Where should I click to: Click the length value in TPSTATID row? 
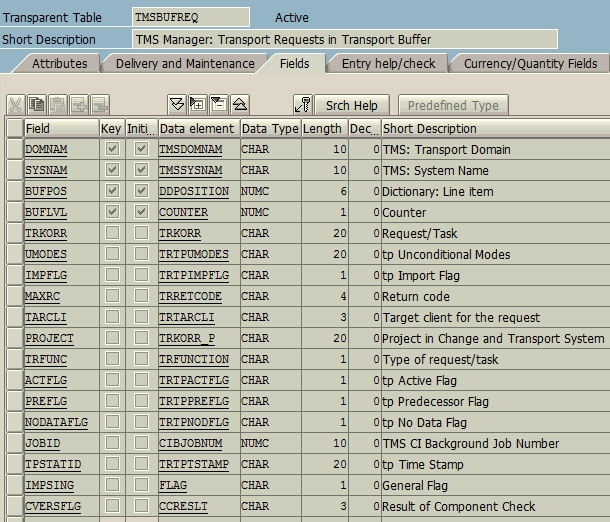[x=340, y=464]
